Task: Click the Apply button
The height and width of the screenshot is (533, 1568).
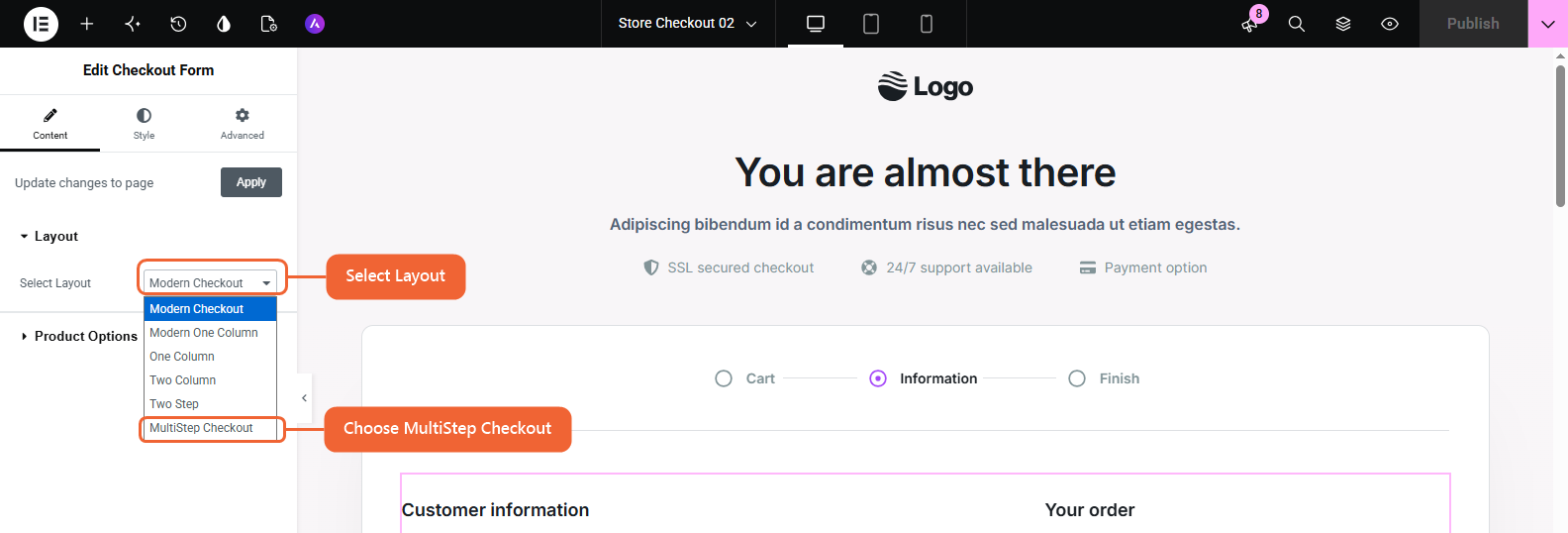Action: [251, 182]
